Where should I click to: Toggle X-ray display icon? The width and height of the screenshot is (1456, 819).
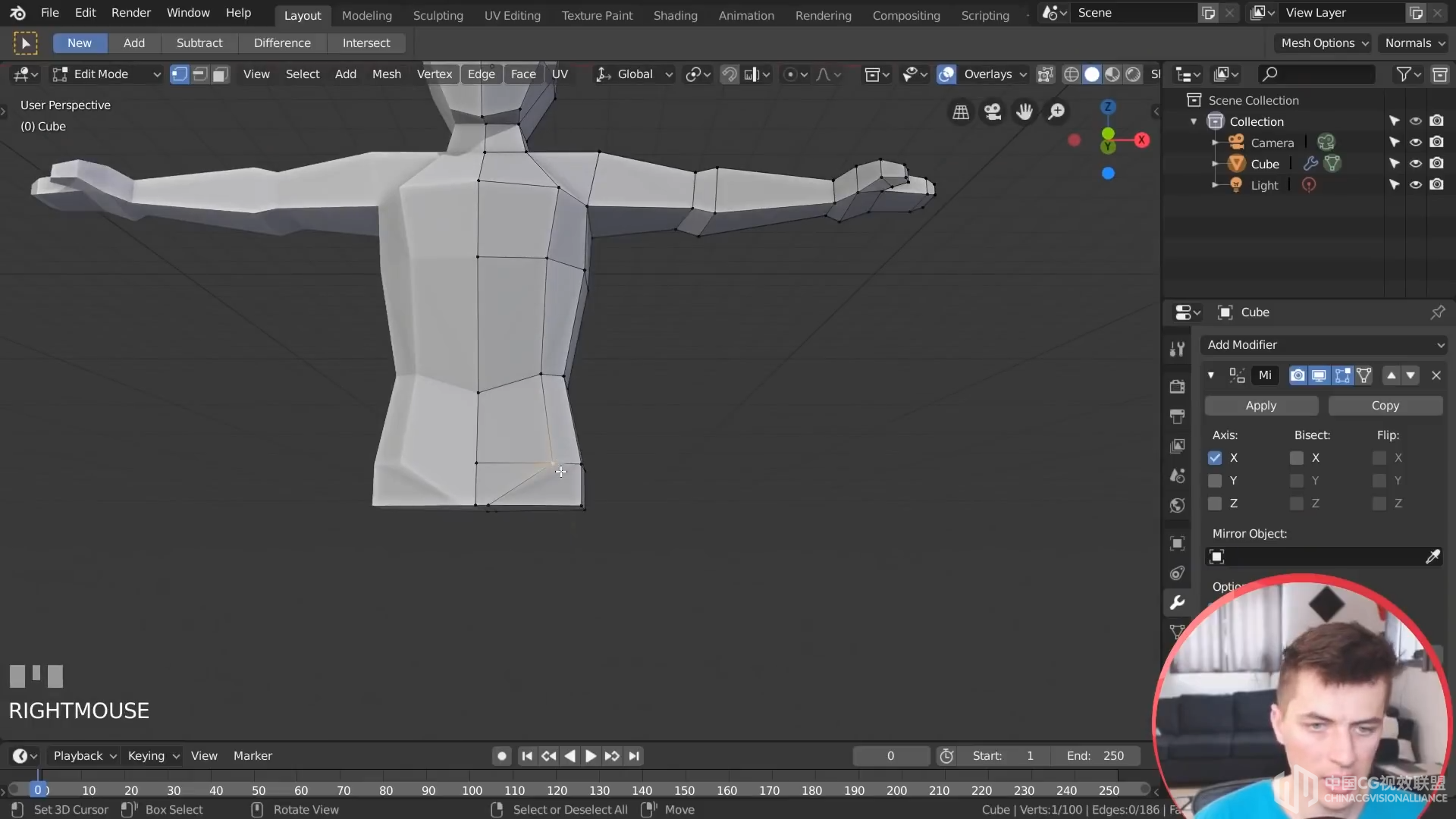1045,74
